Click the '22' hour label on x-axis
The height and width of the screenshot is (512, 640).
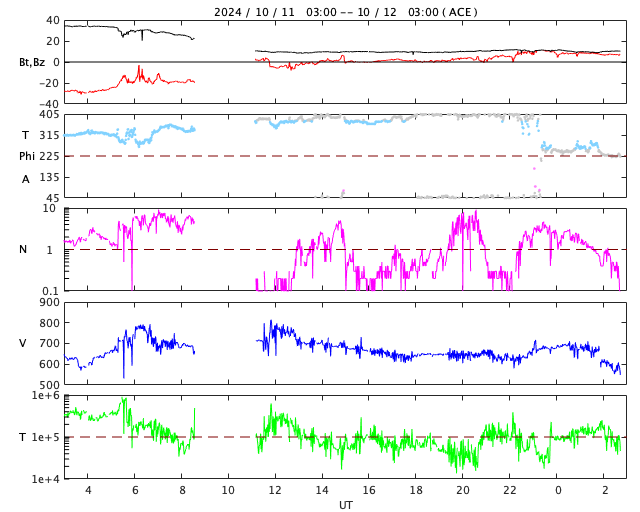[509, 490]
